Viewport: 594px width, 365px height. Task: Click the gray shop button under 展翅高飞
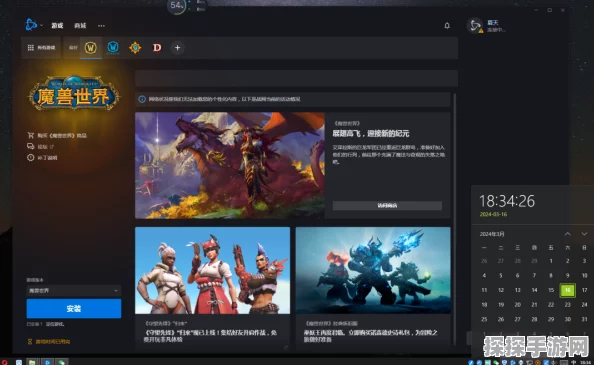(x=387, y=206)
